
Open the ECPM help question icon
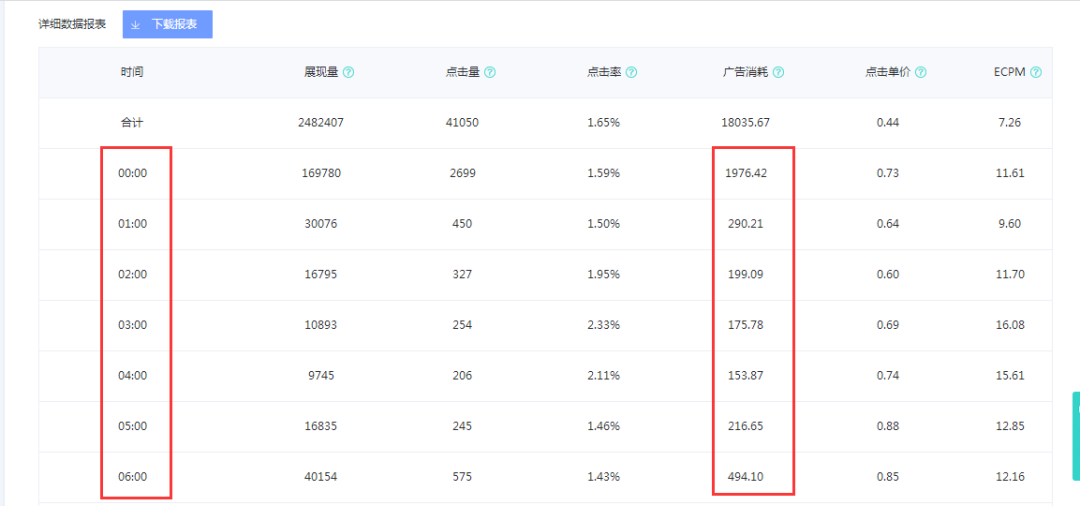1036,73
